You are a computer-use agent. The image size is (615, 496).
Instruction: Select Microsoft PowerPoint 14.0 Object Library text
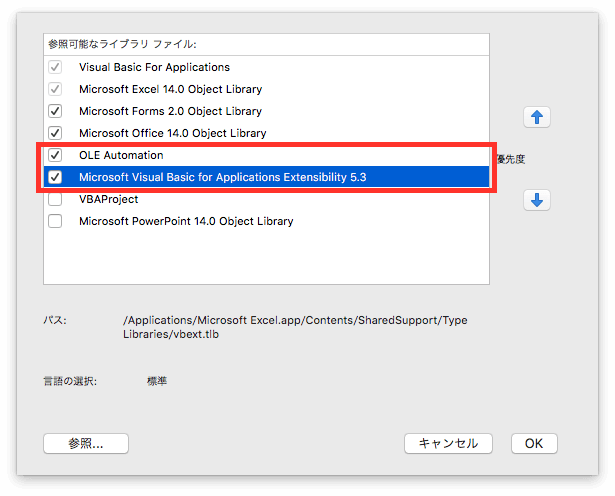186,221
